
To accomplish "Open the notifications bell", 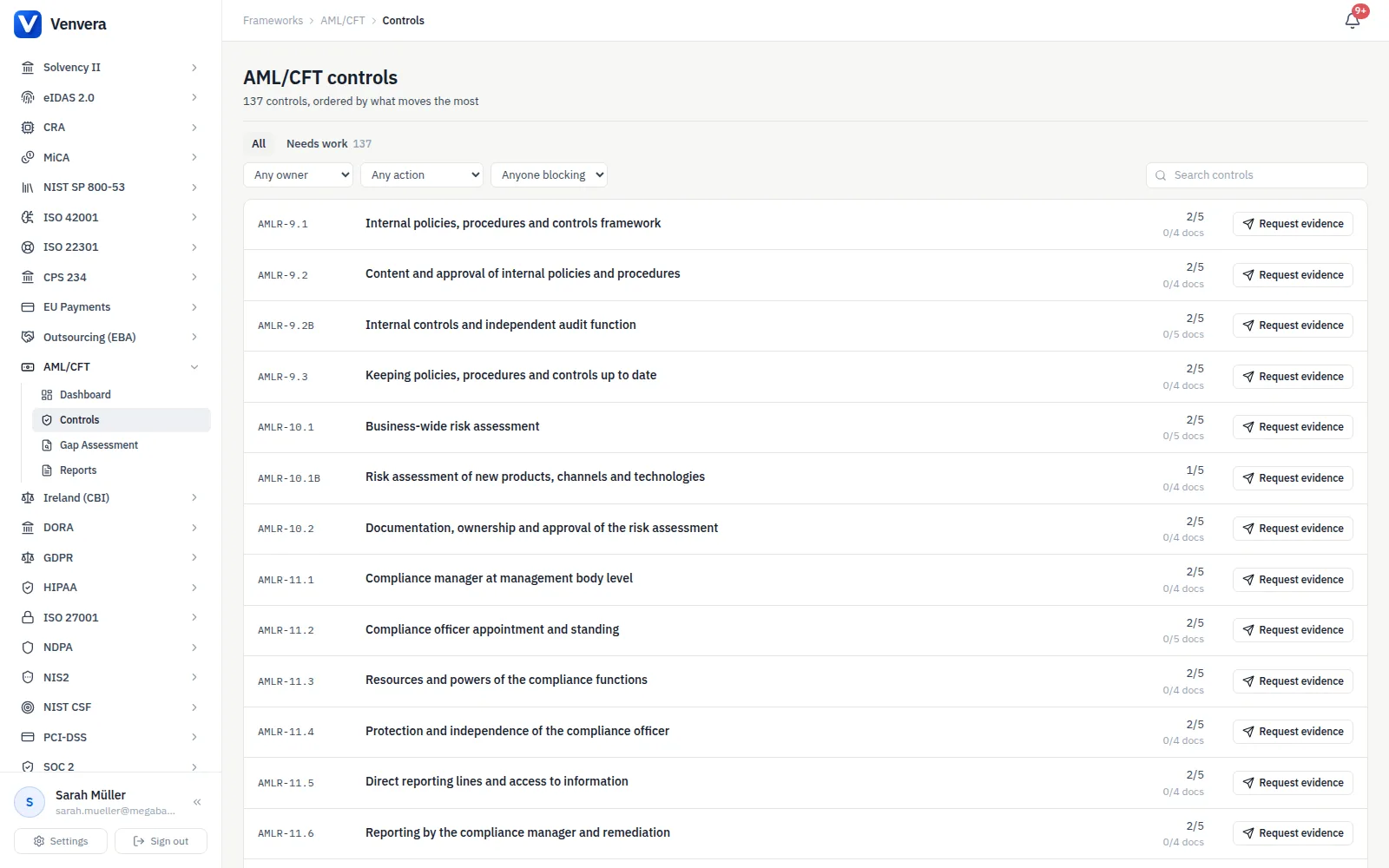I will click(x=1353, y=21).
